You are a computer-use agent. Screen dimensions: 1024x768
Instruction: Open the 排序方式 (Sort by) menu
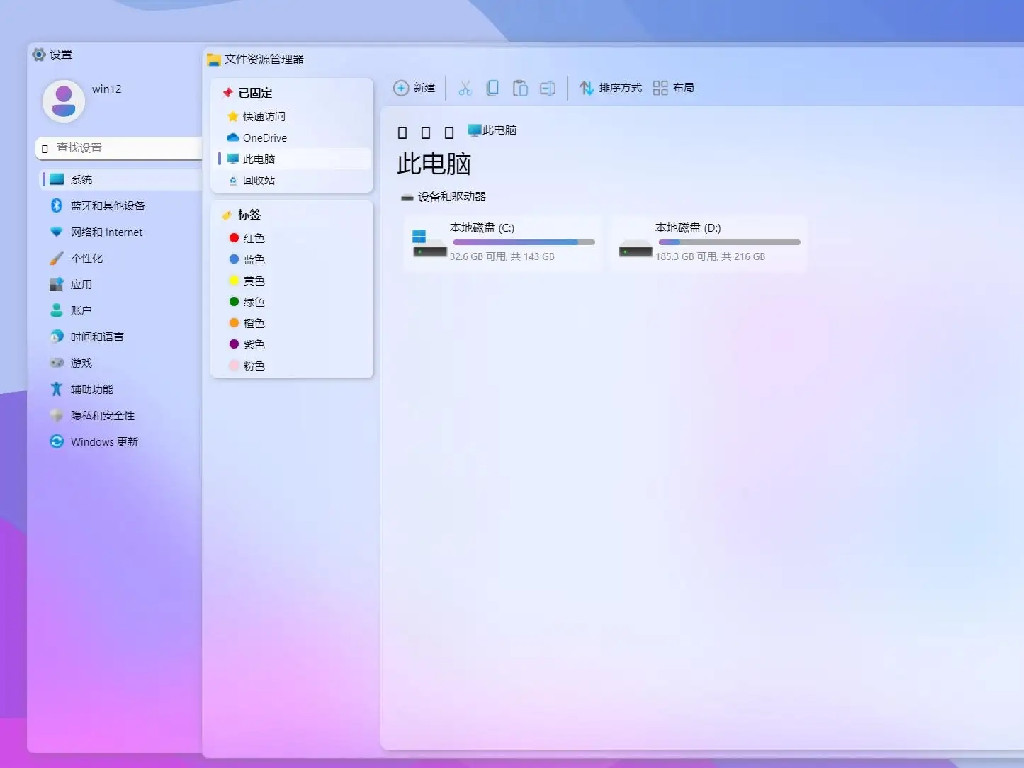pos(610,88)
